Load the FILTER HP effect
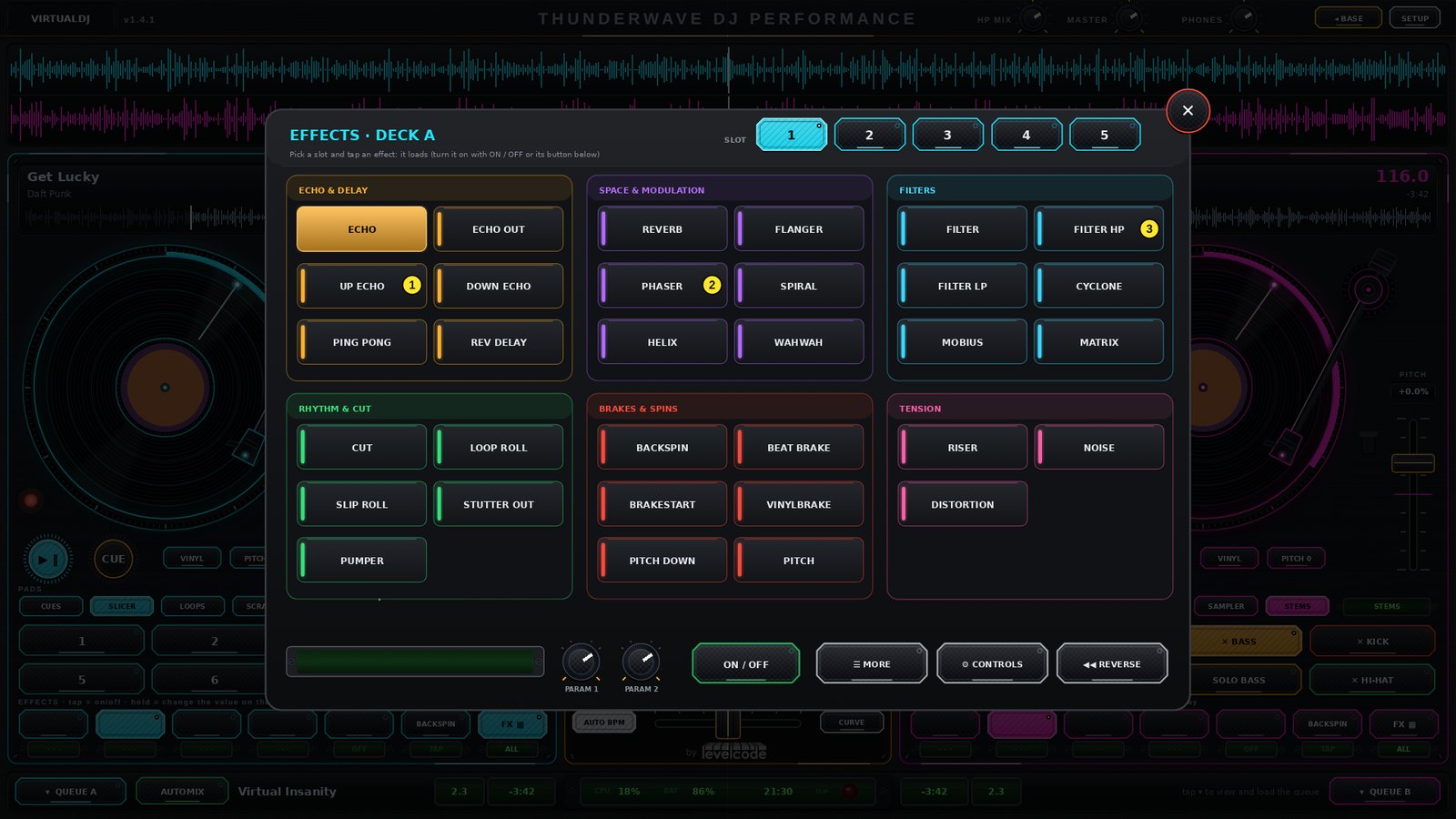Viewport: 1456px width, 819px height. [1098, 229]
